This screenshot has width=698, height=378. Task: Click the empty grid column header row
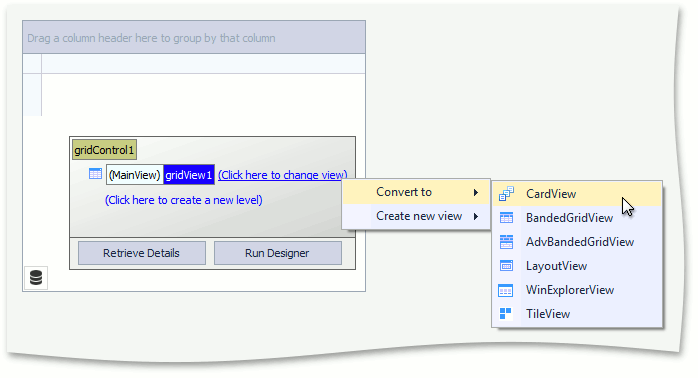tap(203, 64)
